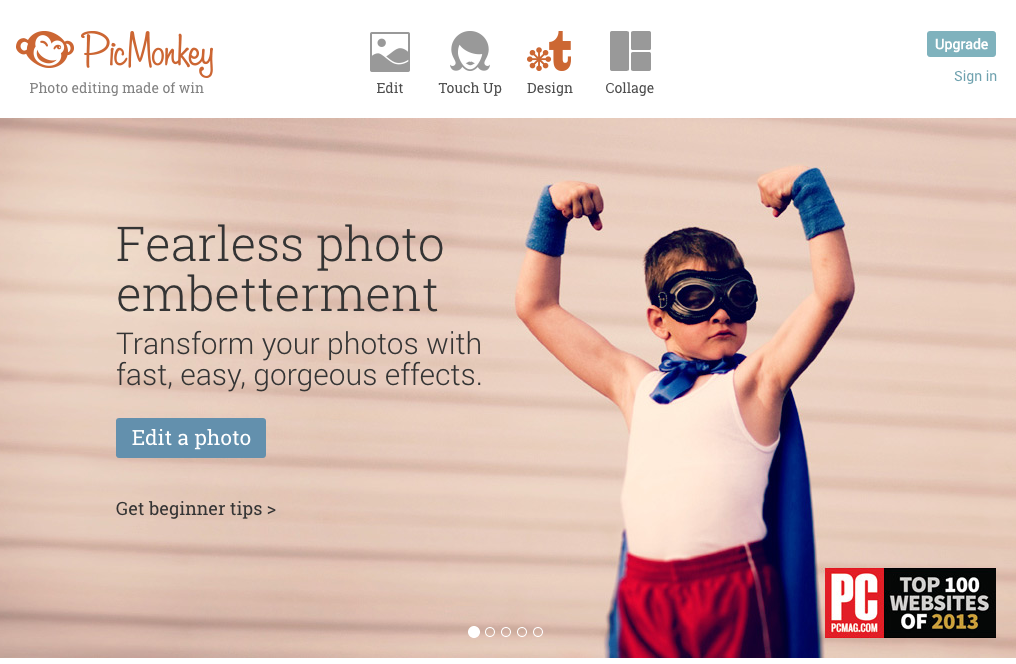Viewport: 1016px width, 664px height.
Task: Click the Upgrade button
Action: pyautogui.click(x=961, y=44)
